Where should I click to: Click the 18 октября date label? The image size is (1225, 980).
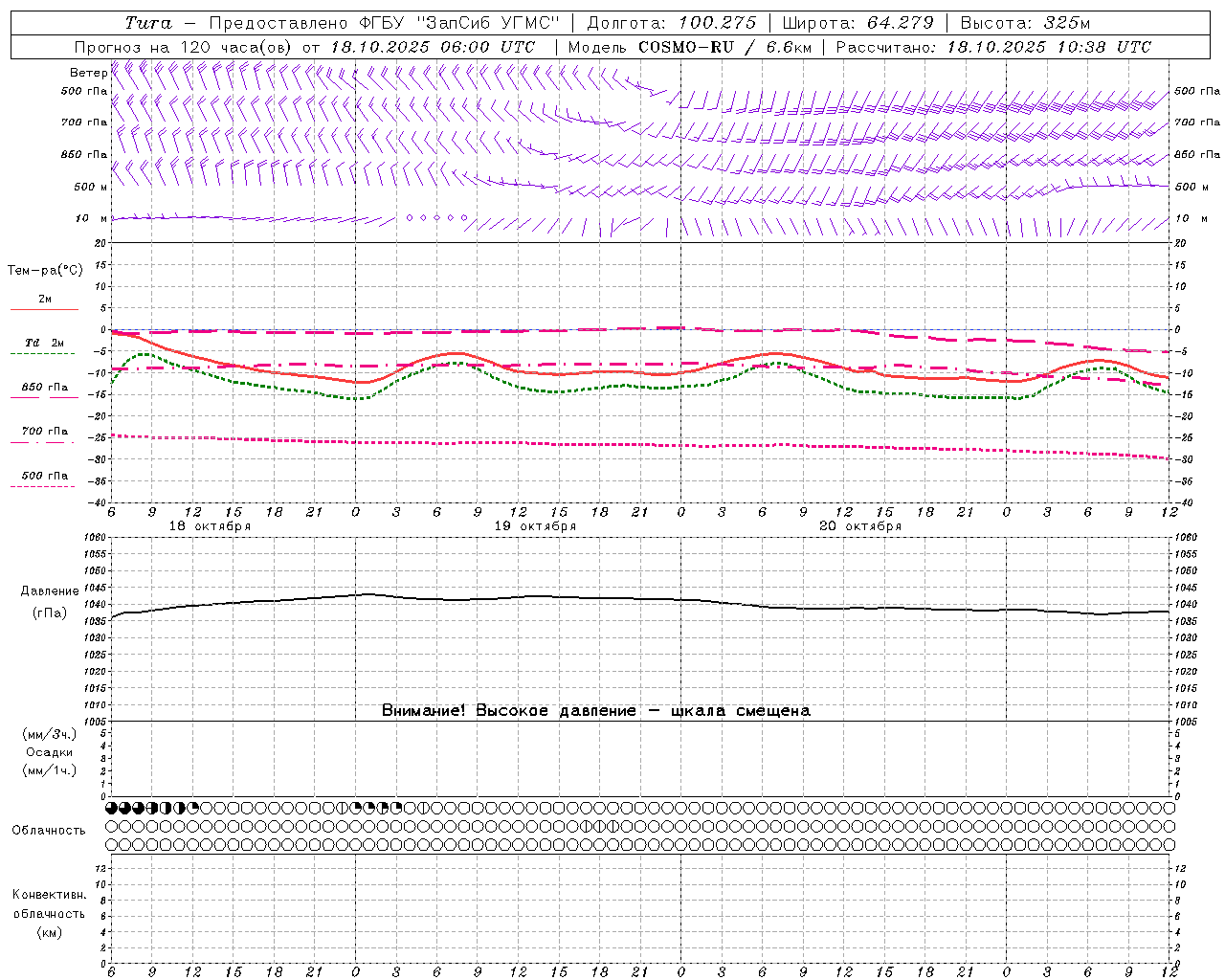click(210, 526)
